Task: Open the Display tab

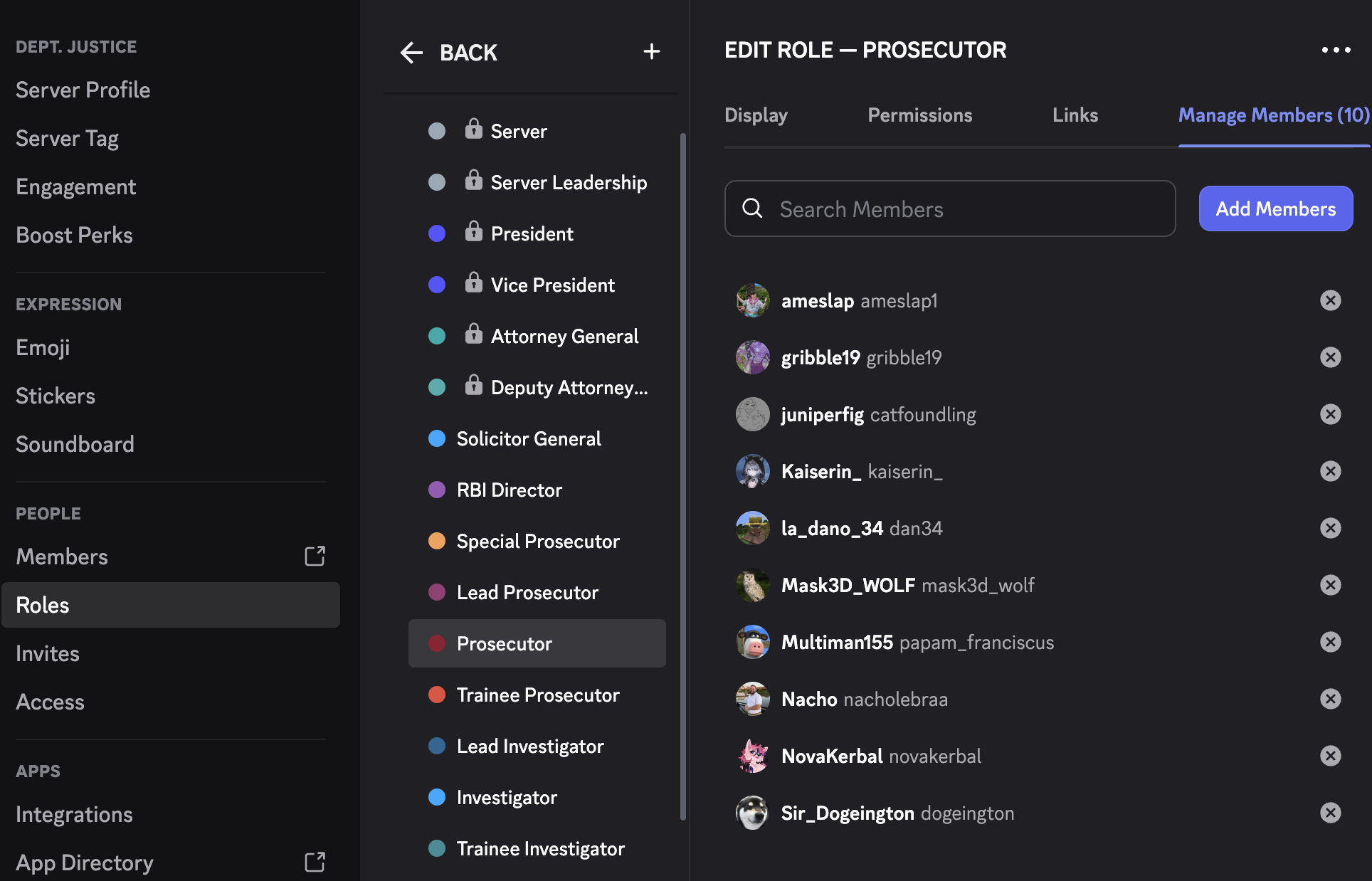Action: coord(756,115)
